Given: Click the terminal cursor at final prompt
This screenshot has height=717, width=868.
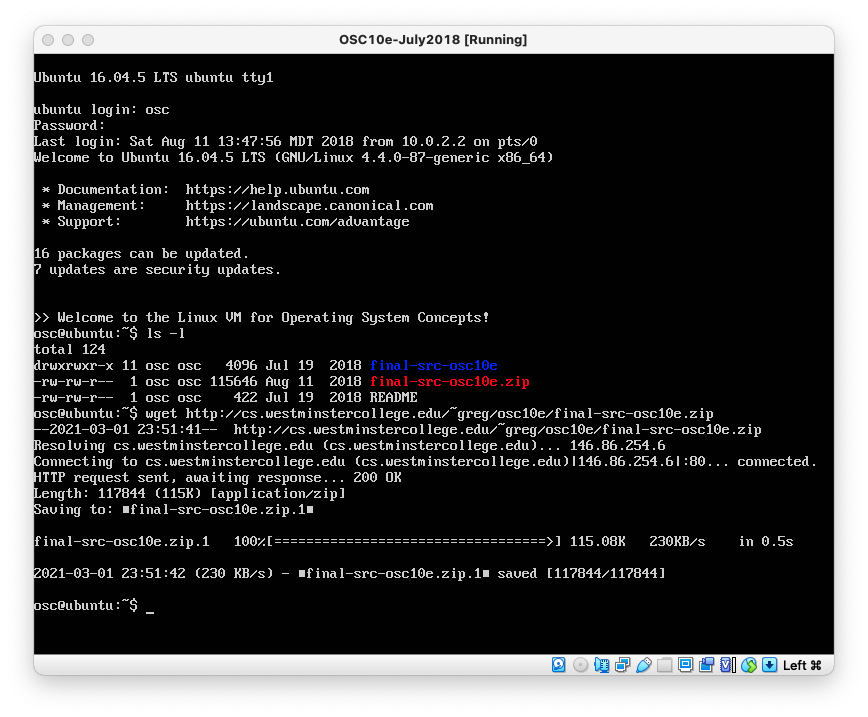Looking at the screenshot, I should pyautogui.click(x=150, y=611).
